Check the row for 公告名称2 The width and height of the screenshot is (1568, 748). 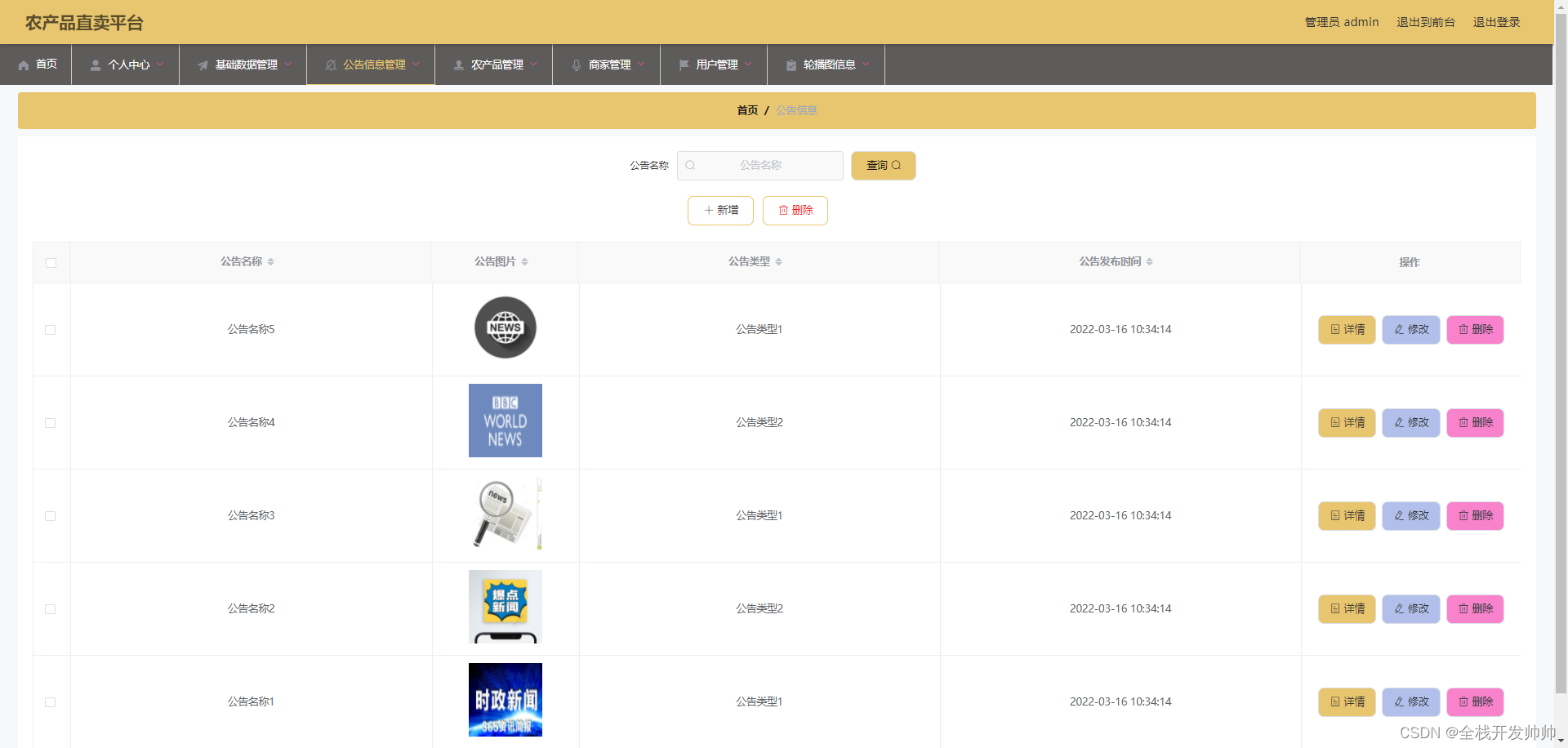(x=51, y=609)
